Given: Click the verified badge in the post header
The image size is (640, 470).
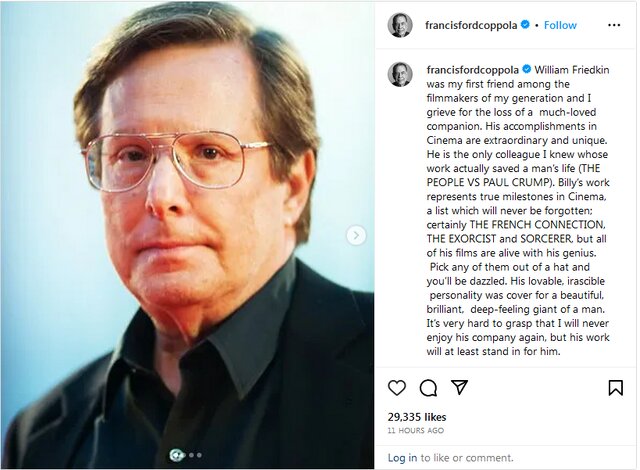Looking at the screenshot, I should pos(525,25).
